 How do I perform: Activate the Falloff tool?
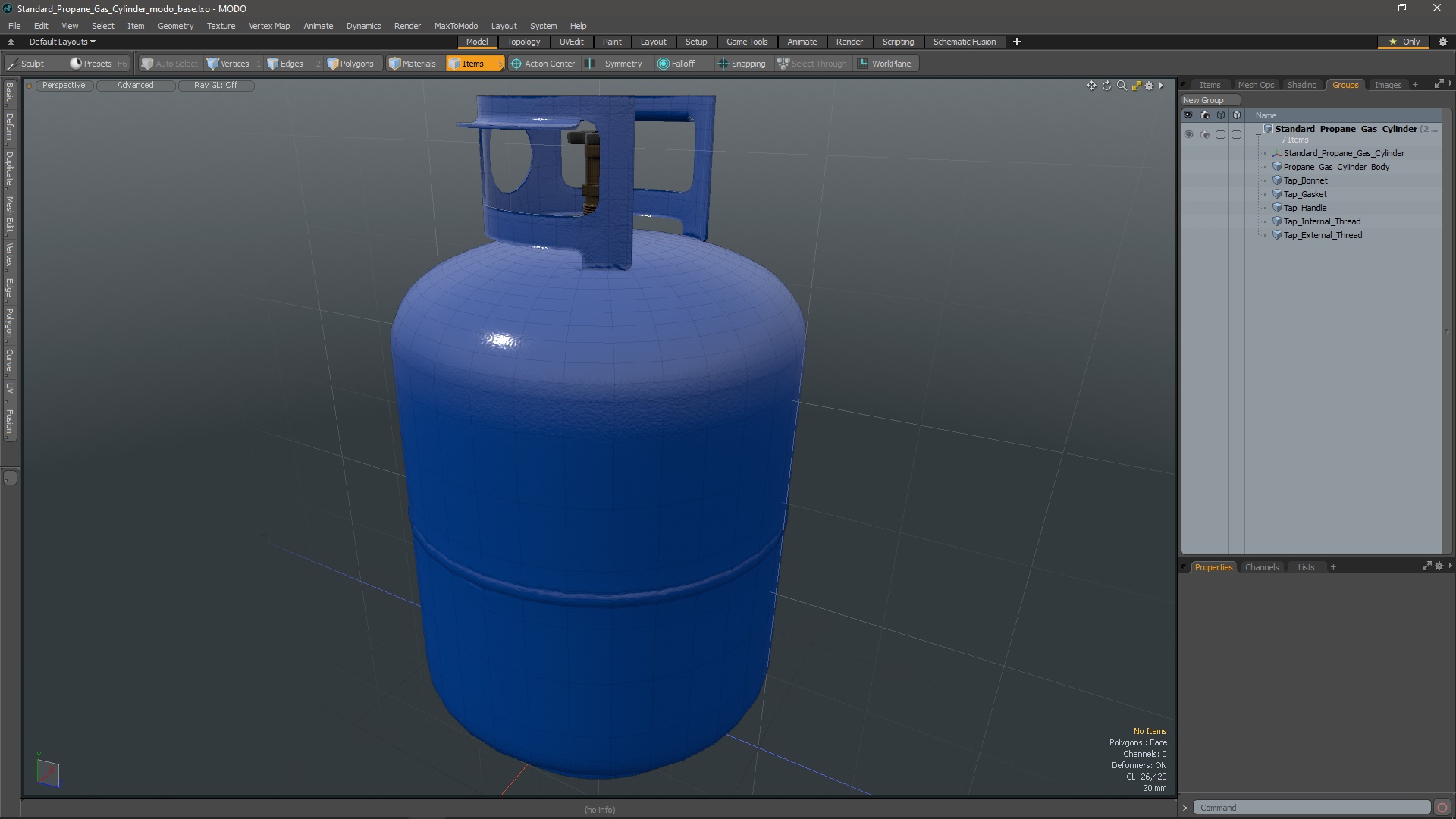click(x=676, y=64)
